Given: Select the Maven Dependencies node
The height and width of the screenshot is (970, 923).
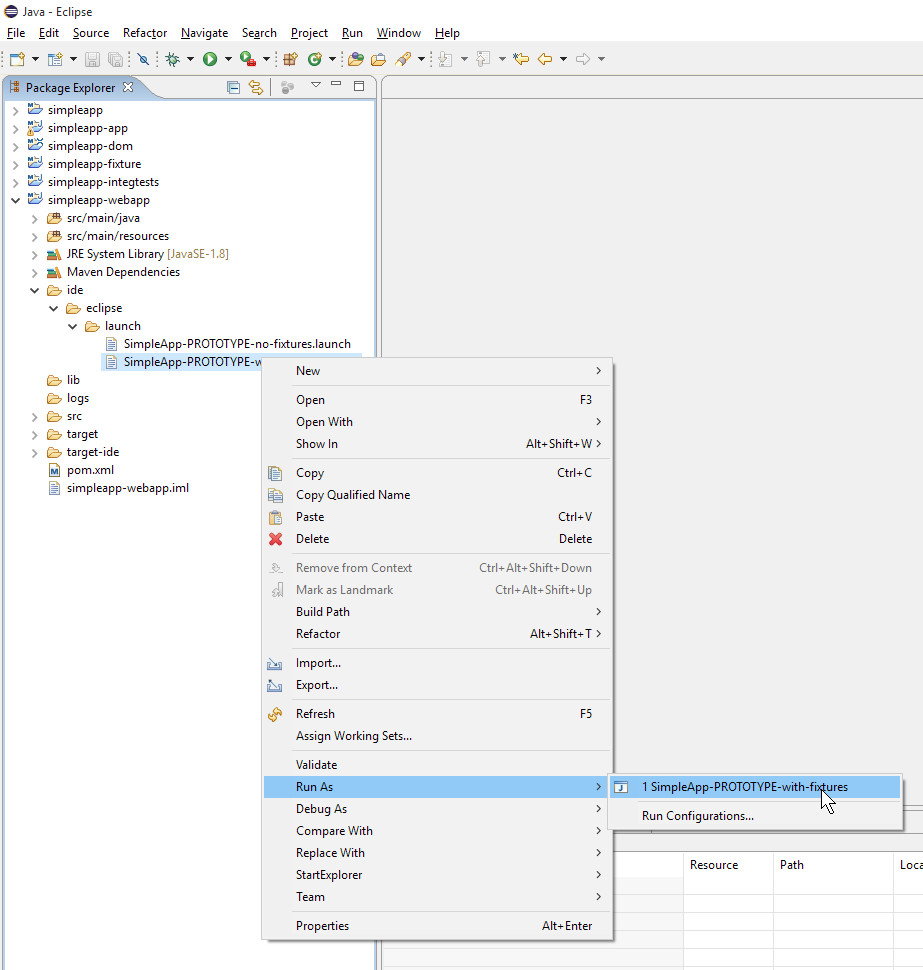Looking at the screenshot, I should tap(123, 272).
